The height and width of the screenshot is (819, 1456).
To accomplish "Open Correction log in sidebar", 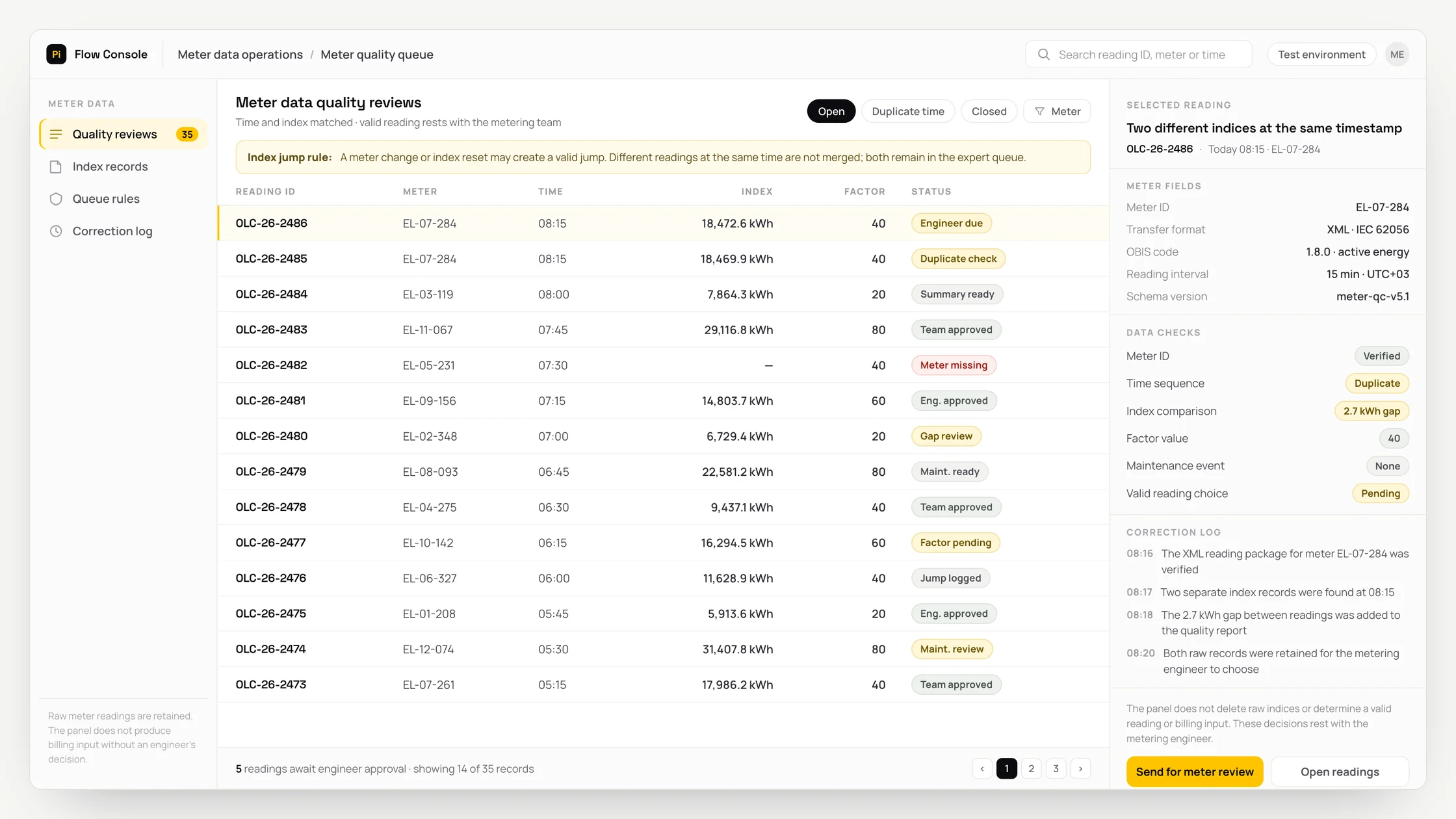I will click(x=123, y=231).
